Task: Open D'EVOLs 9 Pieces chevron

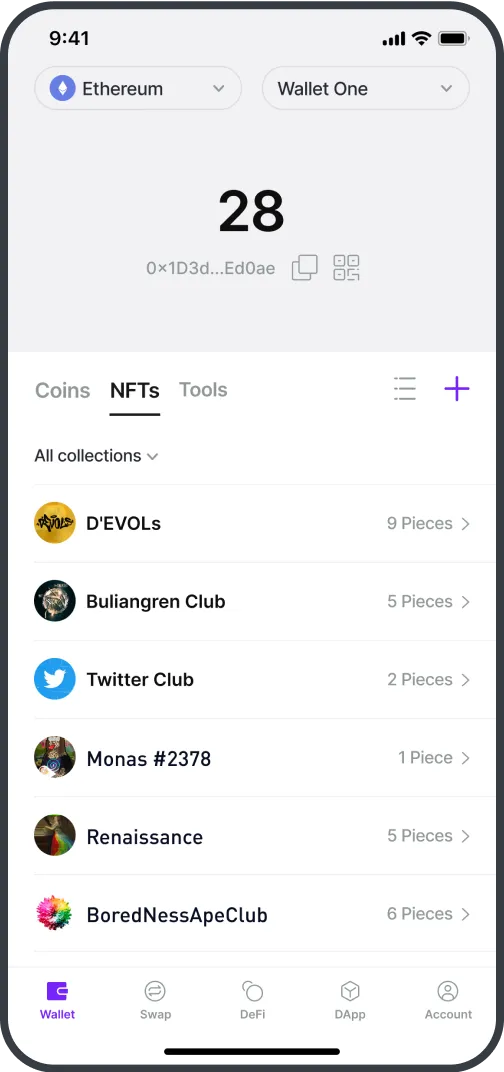Action: (465, 524)
